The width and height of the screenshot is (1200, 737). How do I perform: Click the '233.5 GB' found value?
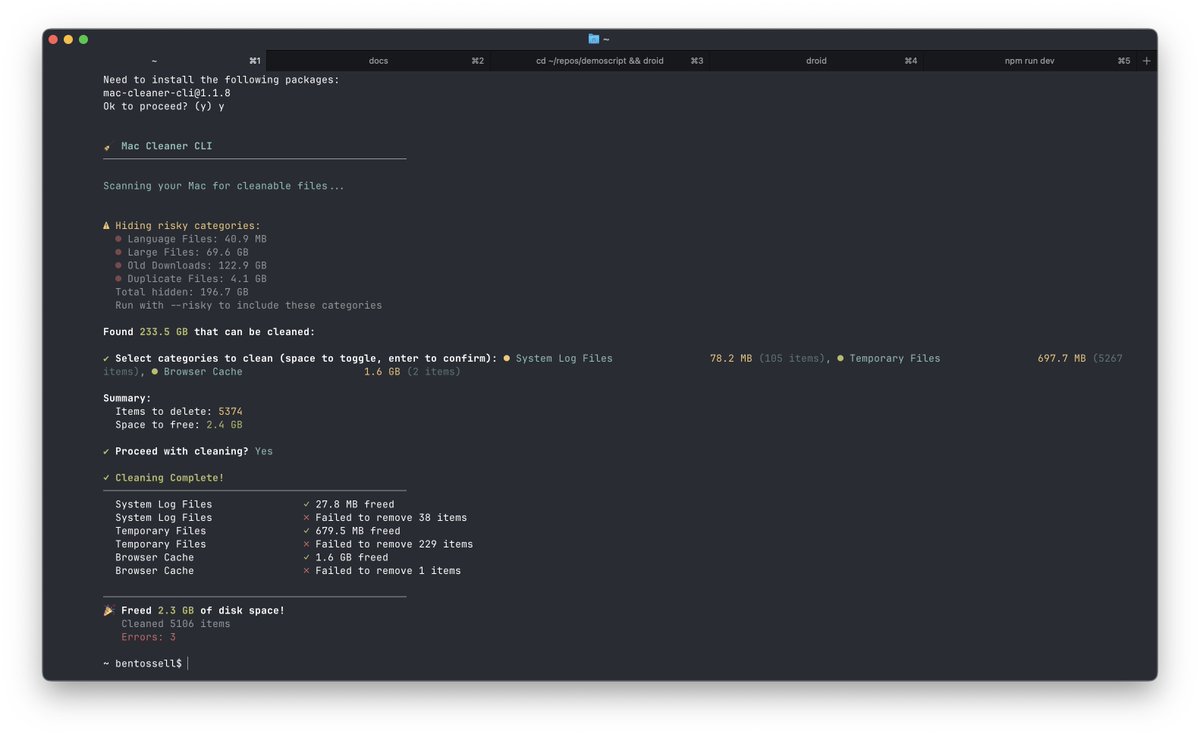[x=164, y=332]
